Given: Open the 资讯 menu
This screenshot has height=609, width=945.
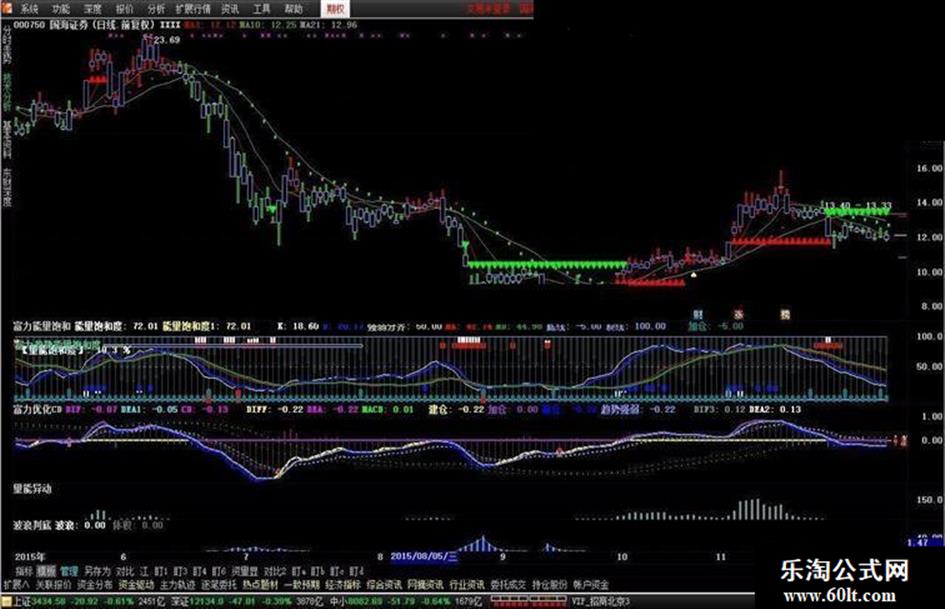Looking at the screenshot, I should coord(230,8).
